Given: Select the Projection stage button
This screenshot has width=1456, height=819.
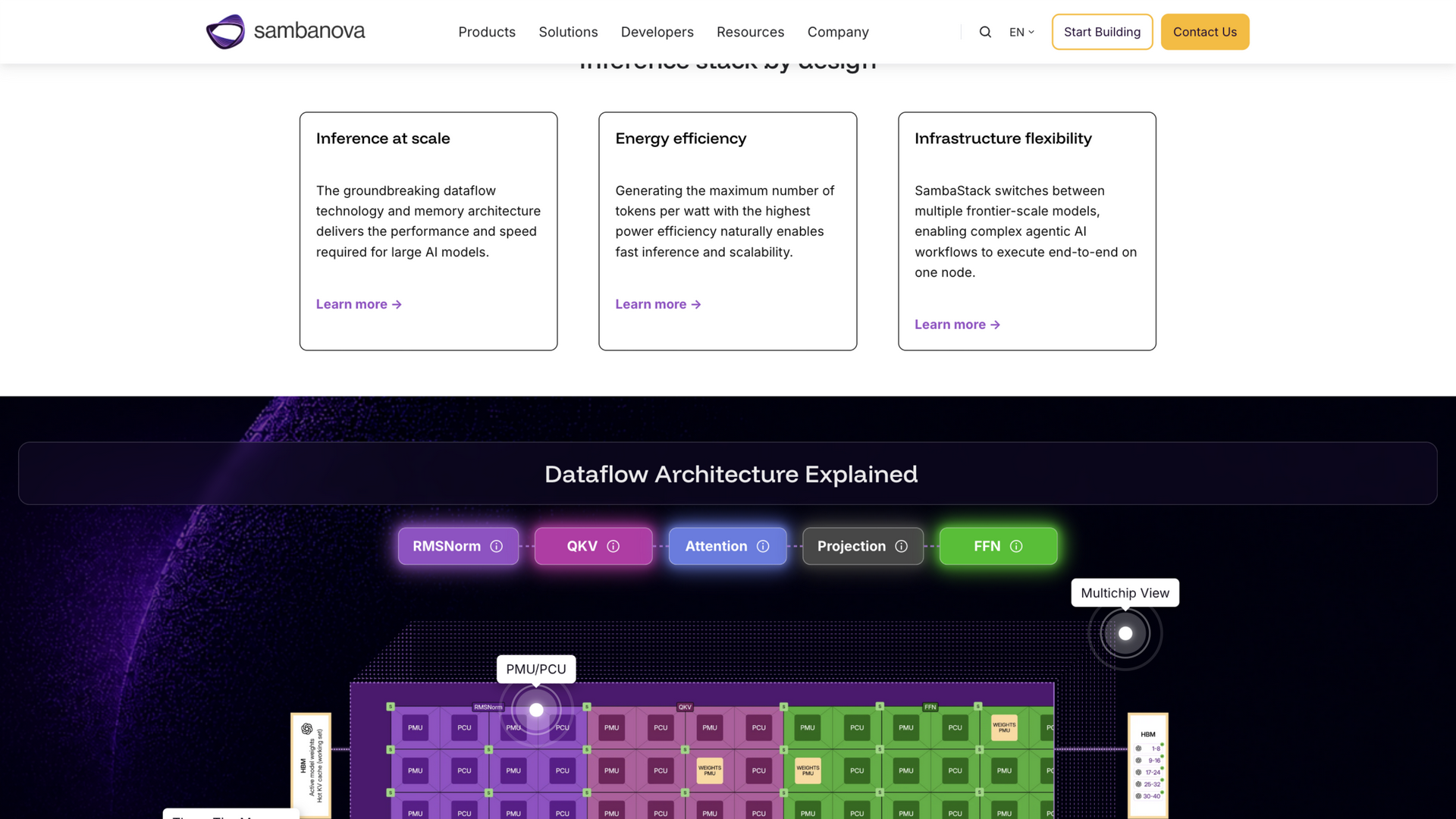Looking at the screenshot, I should click(x=863, y=546).
